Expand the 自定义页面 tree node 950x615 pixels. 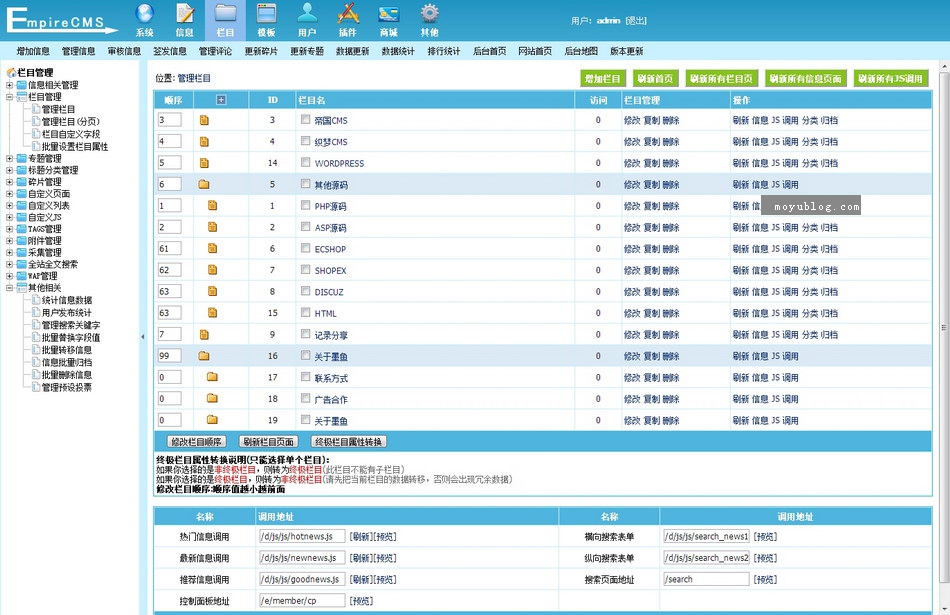coord(9,194)
